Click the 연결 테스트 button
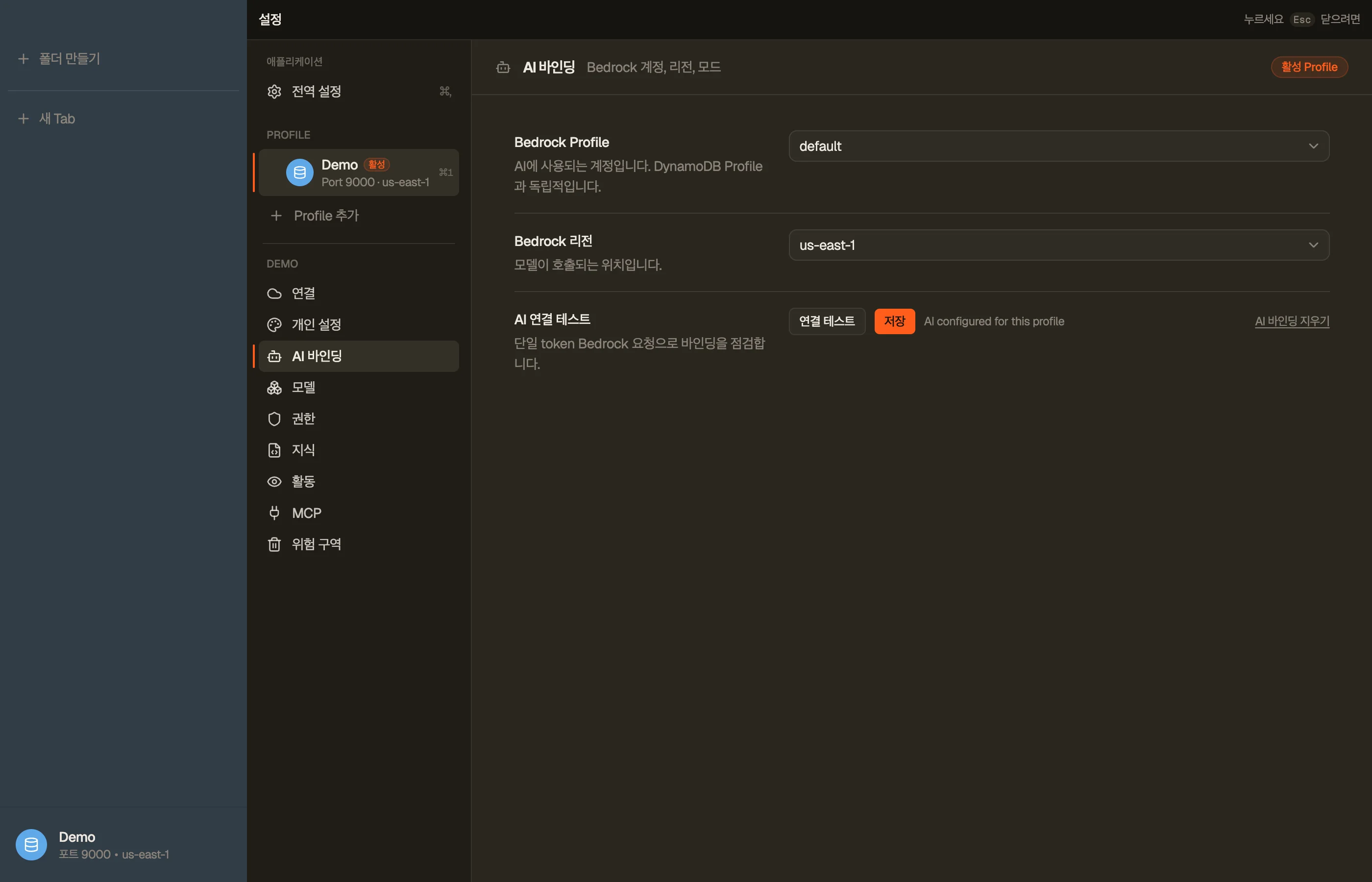Image resolution: width=1372 pixels, height=882 pixels. (x=827, y=321)
